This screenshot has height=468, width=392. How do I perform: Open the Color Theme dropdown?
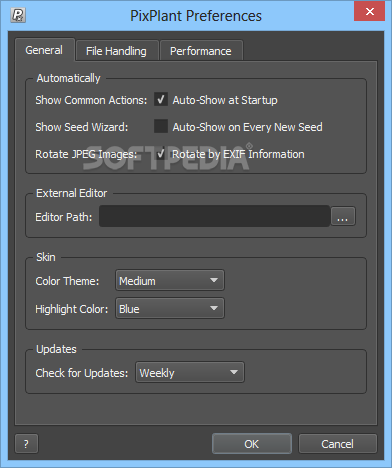coord(170,280)
